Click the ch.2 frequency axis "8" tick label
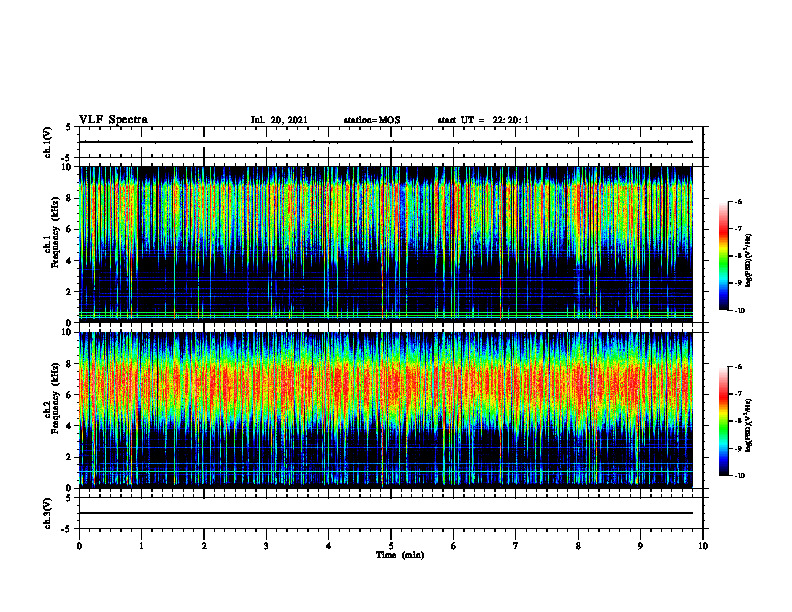Image resolution: width=792 pixels, height=612 pixels. (x=69, y=364)
